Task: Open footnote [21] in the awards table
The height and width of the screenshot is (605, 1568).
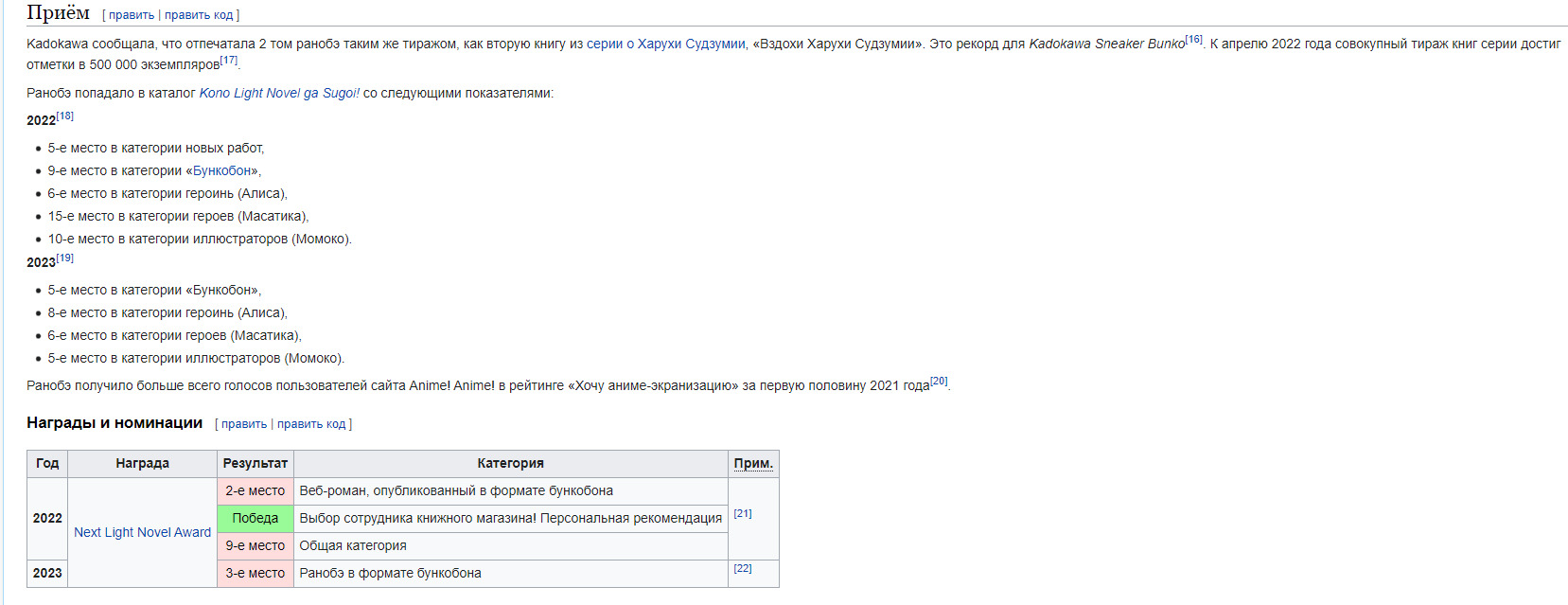Action: coord(743,513)
